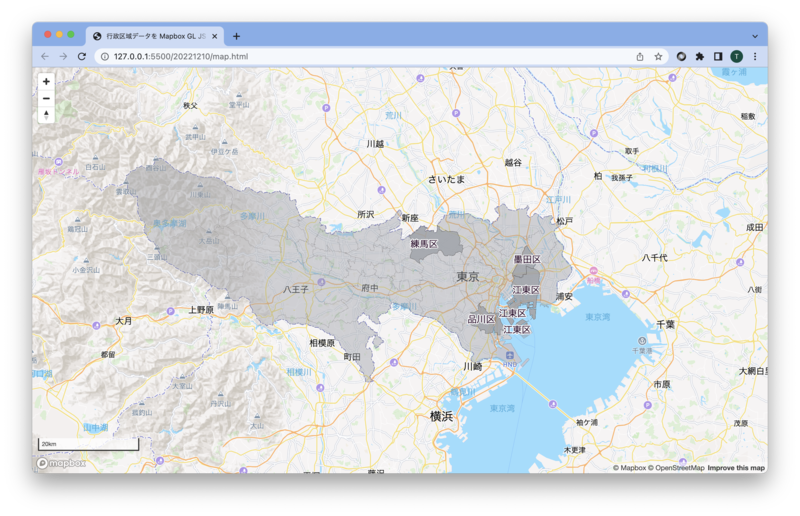Go forward in browser history
This screenshot has width=800, height=516.
pyautogui.click(x=63, y=57)
